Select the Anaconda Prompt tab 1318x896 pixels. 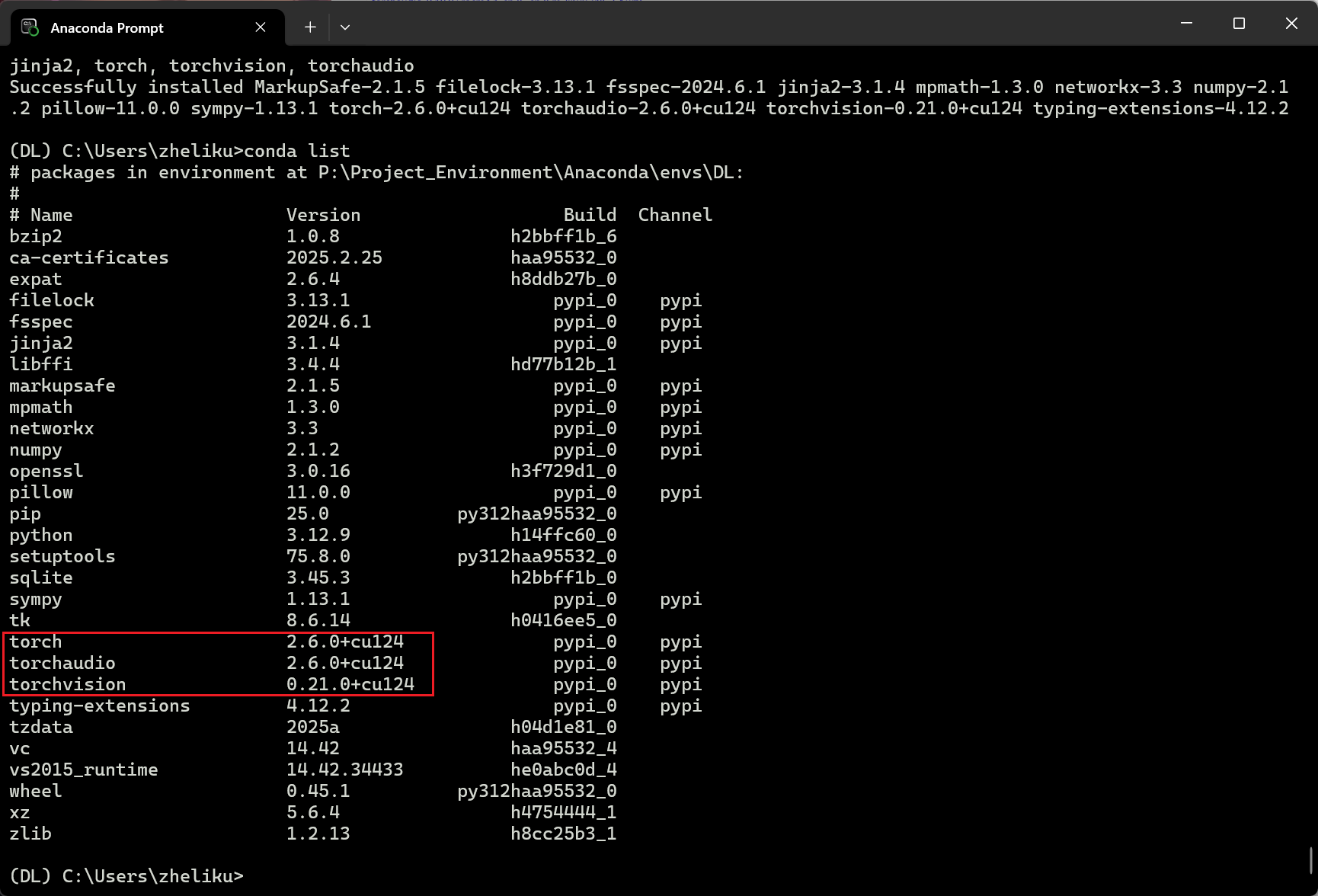pyautogui.click(x=148, y=27)
